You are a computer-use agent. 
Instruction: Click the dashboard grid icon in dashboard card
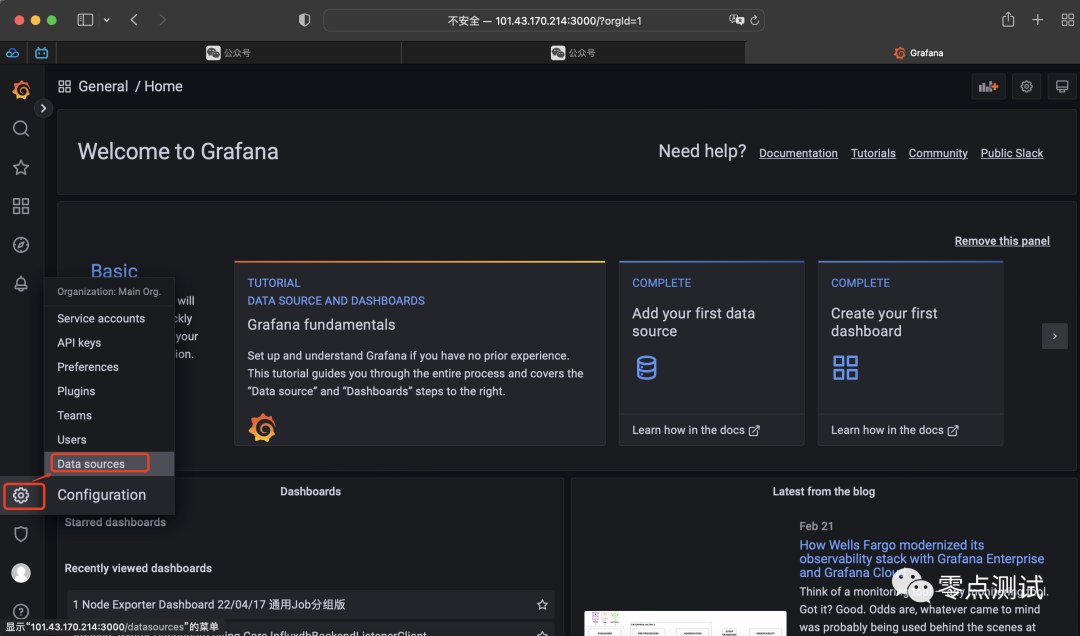(x=845, y=367)
